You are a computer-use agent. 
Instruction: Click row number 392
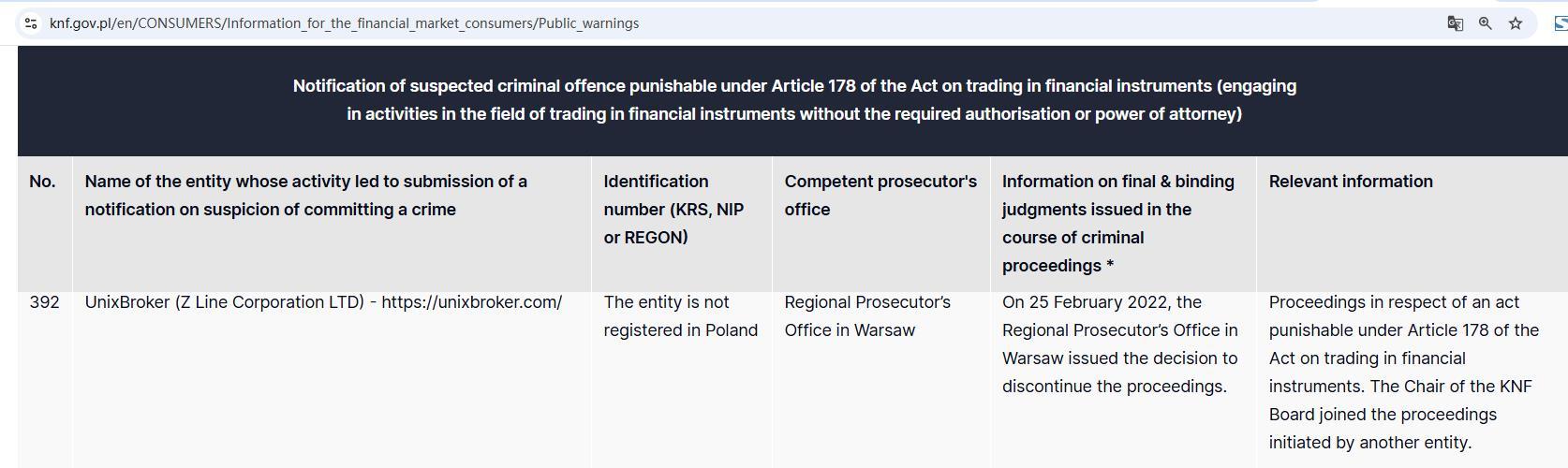(44, 302)
